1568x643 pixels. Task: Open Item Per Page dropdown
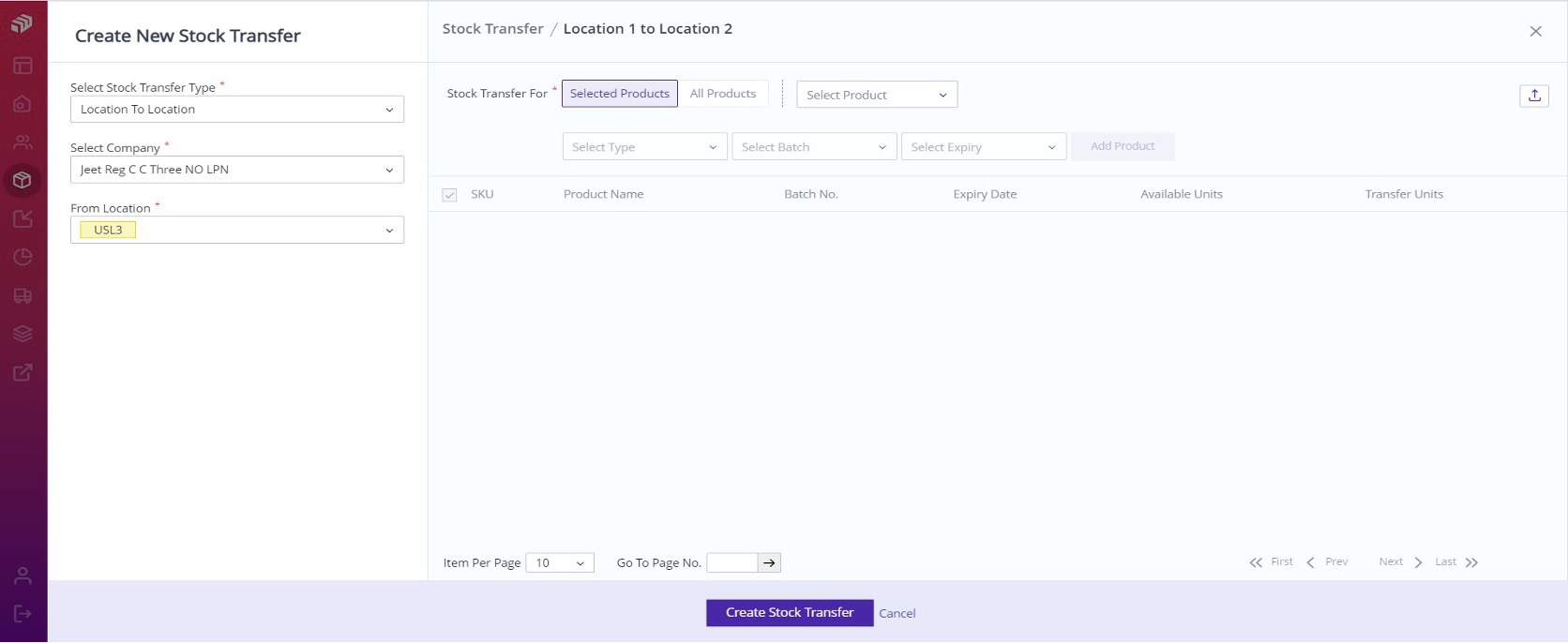pyautogui.click(x=560, y=562)
